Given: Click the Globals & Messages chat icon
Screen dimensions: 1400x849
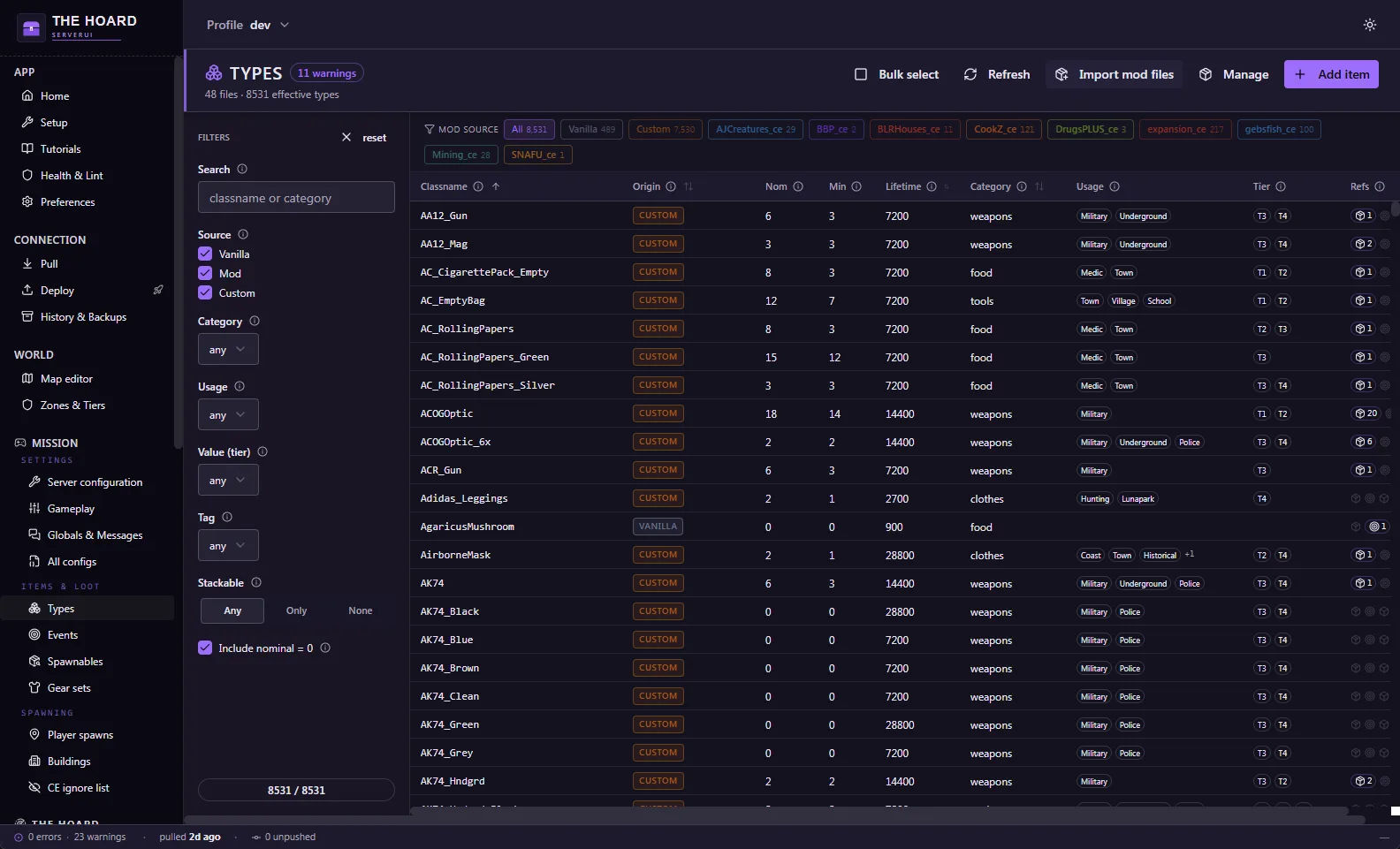Looking at the screenshot, I should (x=34, y=534).
